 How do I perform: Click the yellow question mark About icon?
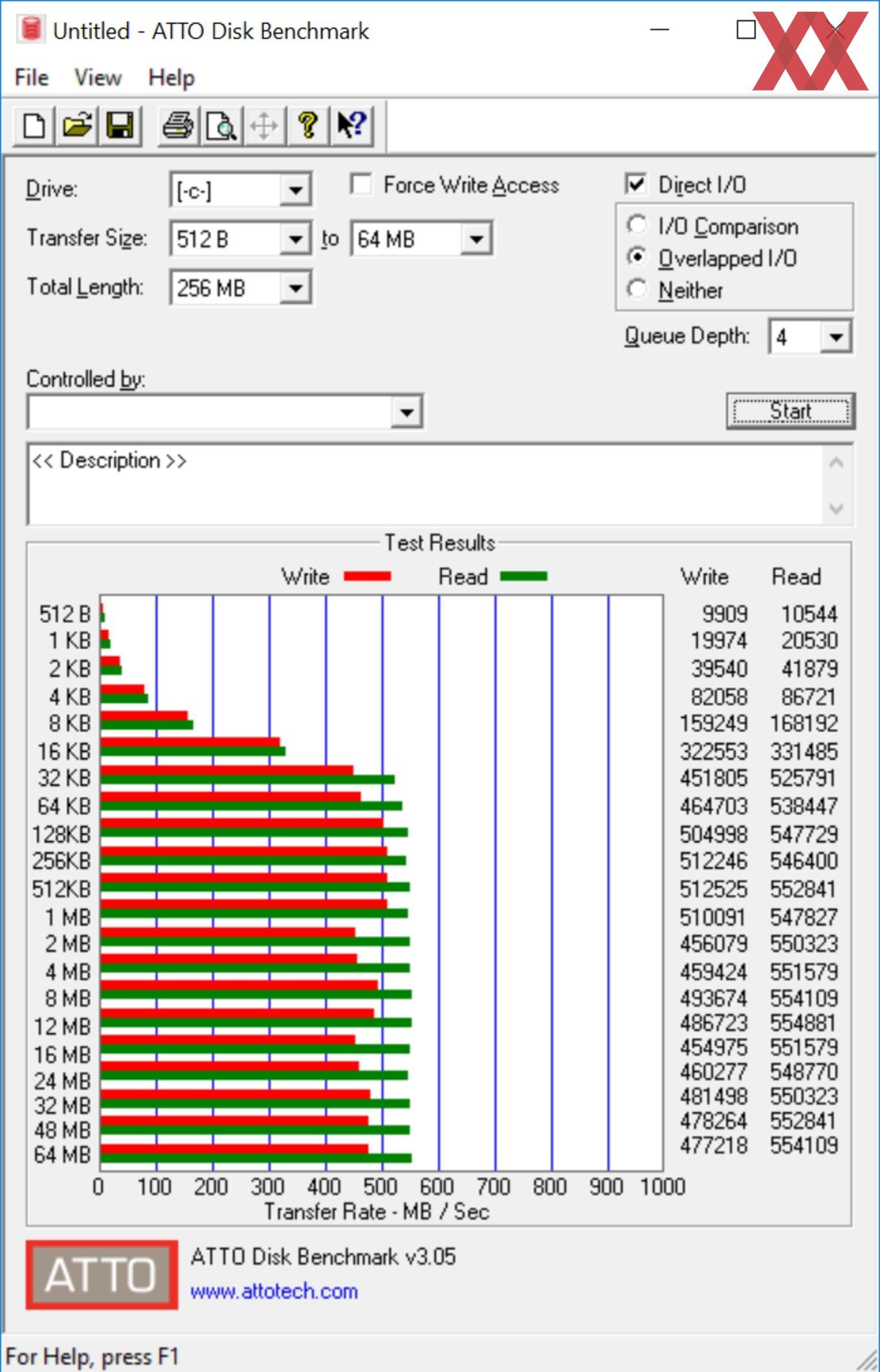click(308, 125)
